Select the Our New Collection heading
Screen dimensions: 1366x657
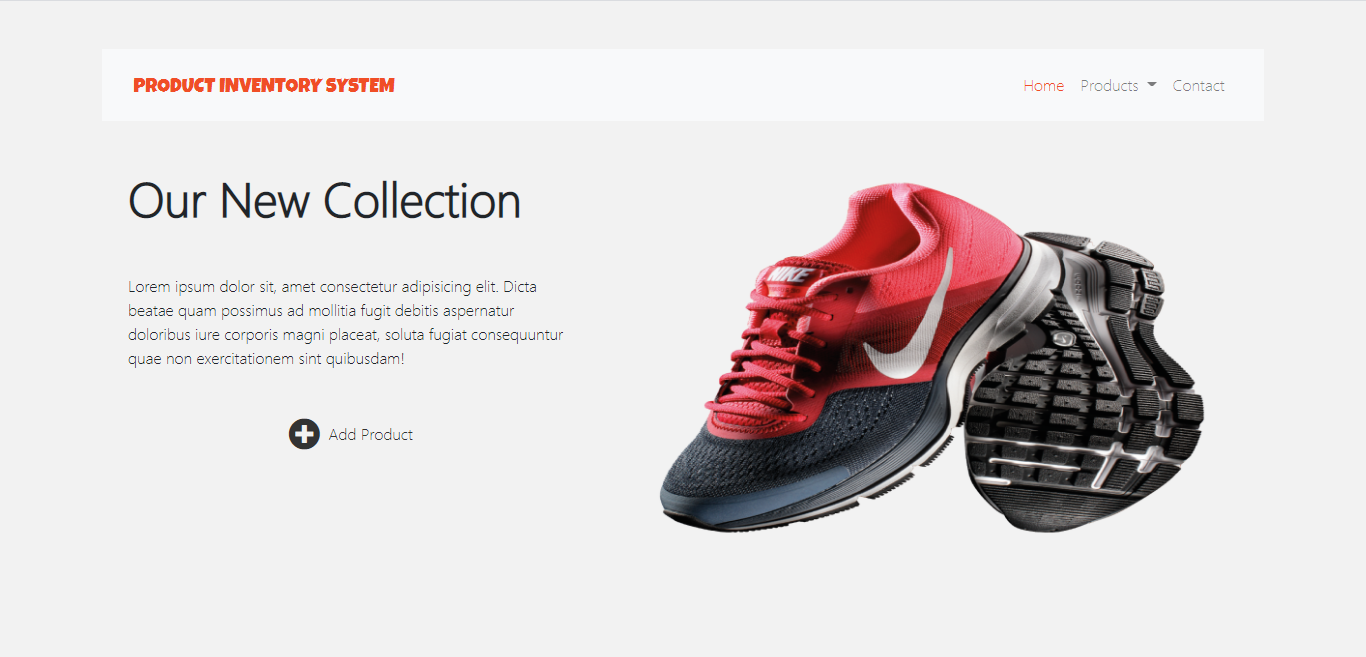pyautogui.click(x=324, y=201)
